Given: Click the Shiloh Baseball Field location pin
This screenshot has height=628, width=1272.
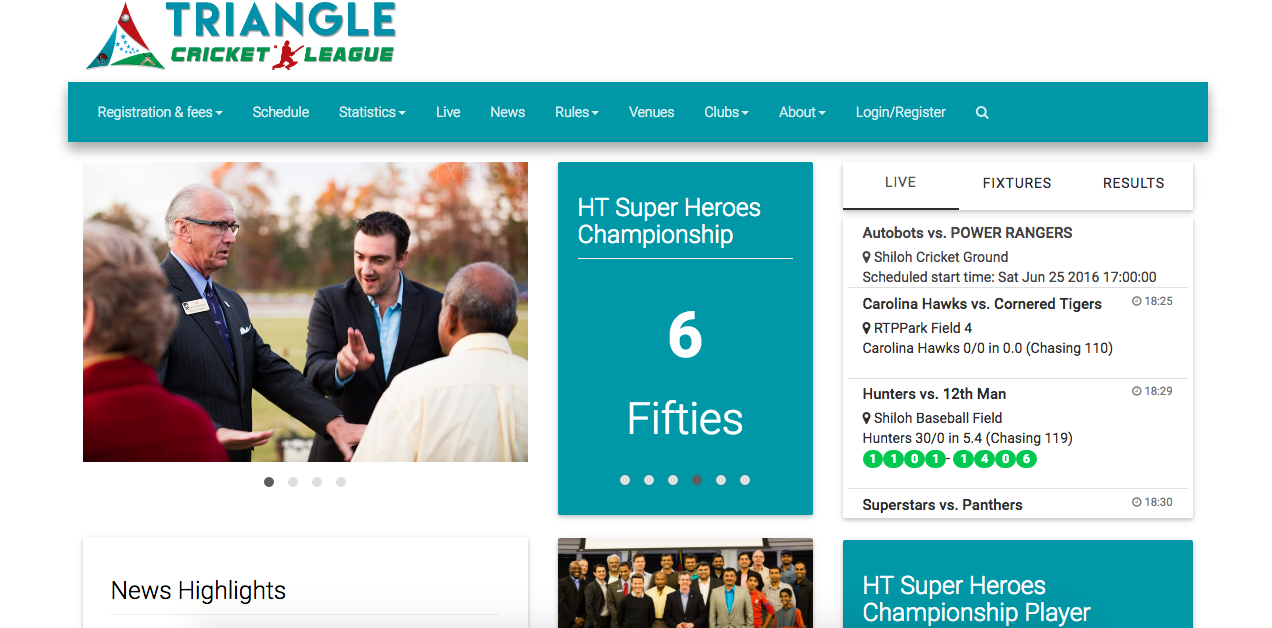Looking at the screenshot, I should click(867, 418).
